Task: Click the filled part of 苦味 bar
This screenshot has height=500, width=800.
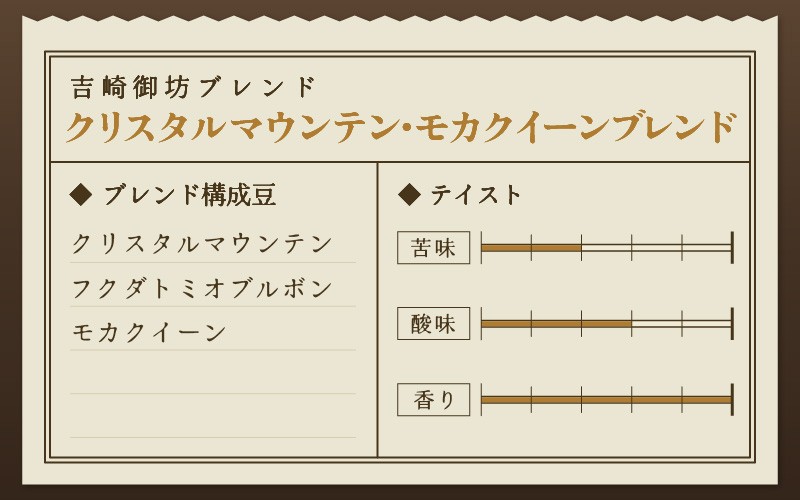Action: click(531, 247)
